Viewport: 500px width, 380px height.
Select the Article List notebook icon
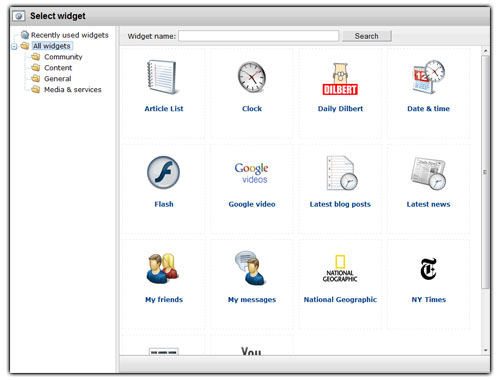162,77
